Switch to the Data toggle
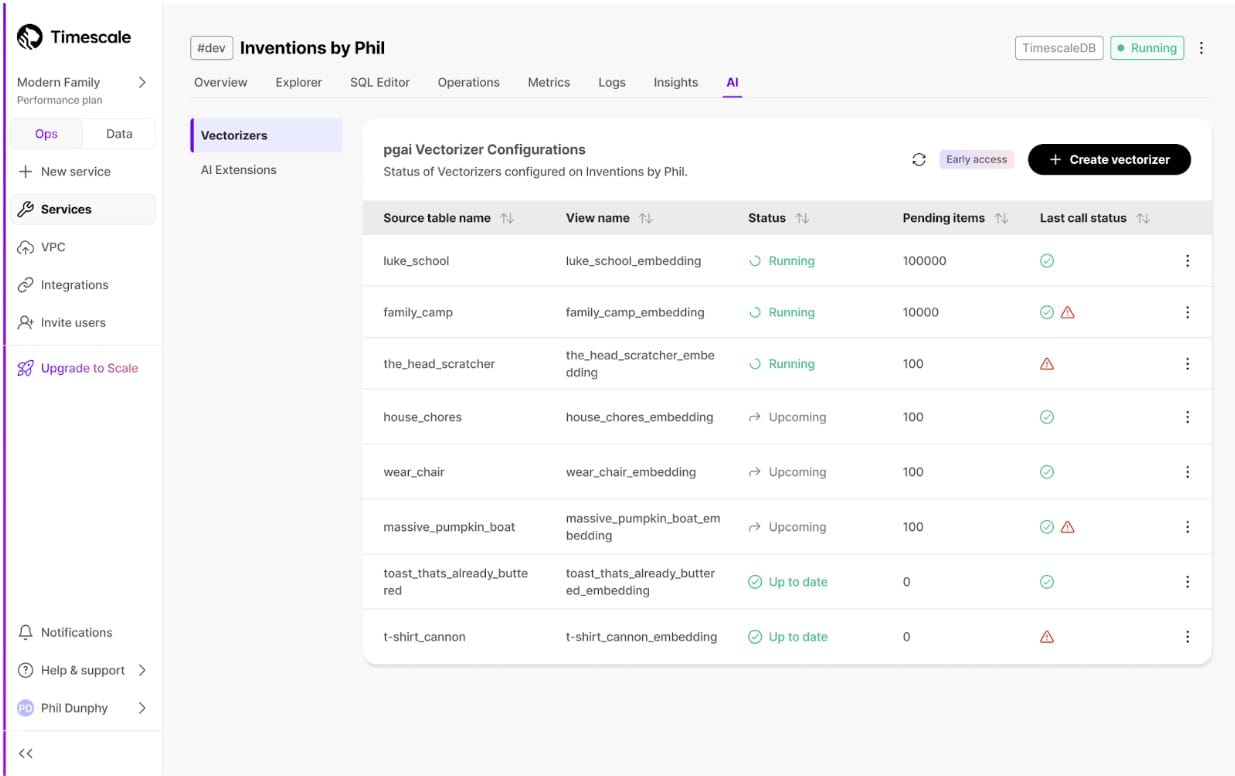Viewport: 1235px width, 776px height. (119, 134)
